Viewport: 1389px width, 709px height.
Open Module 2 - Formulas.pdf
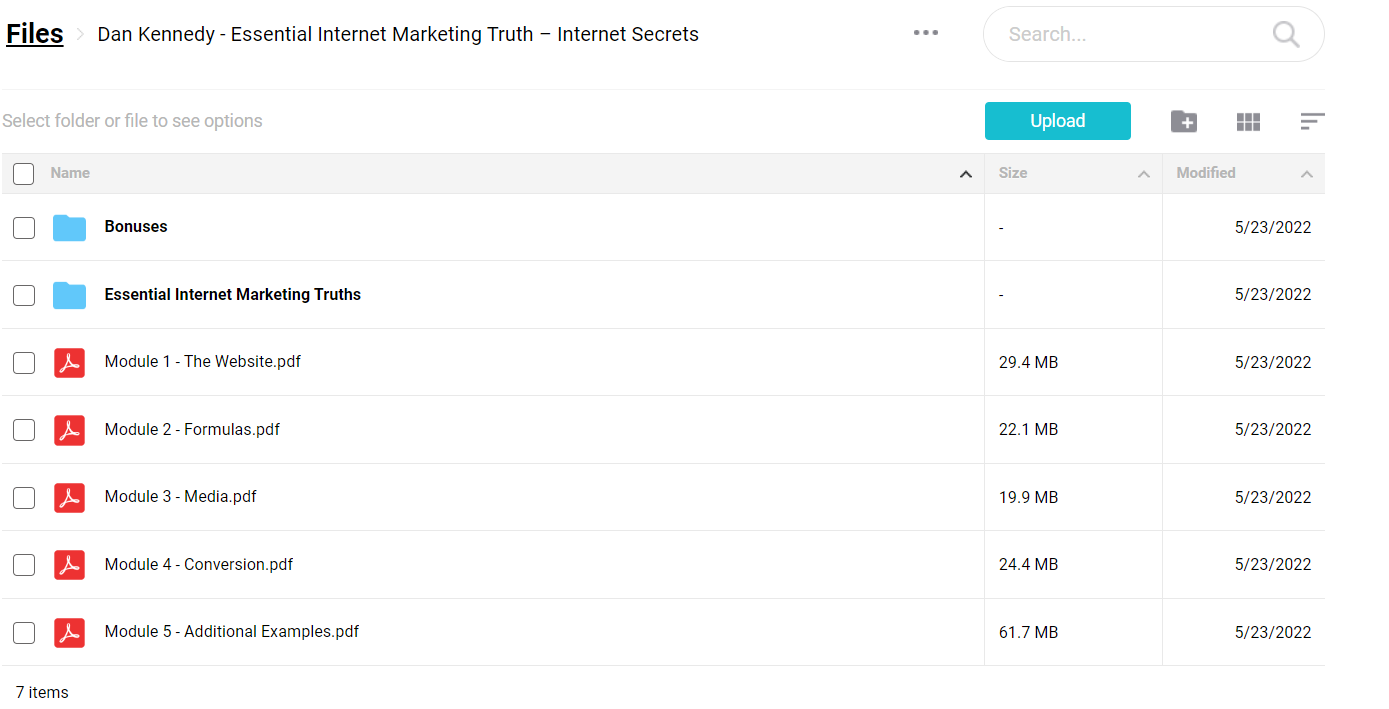click(x=192, y=430)
